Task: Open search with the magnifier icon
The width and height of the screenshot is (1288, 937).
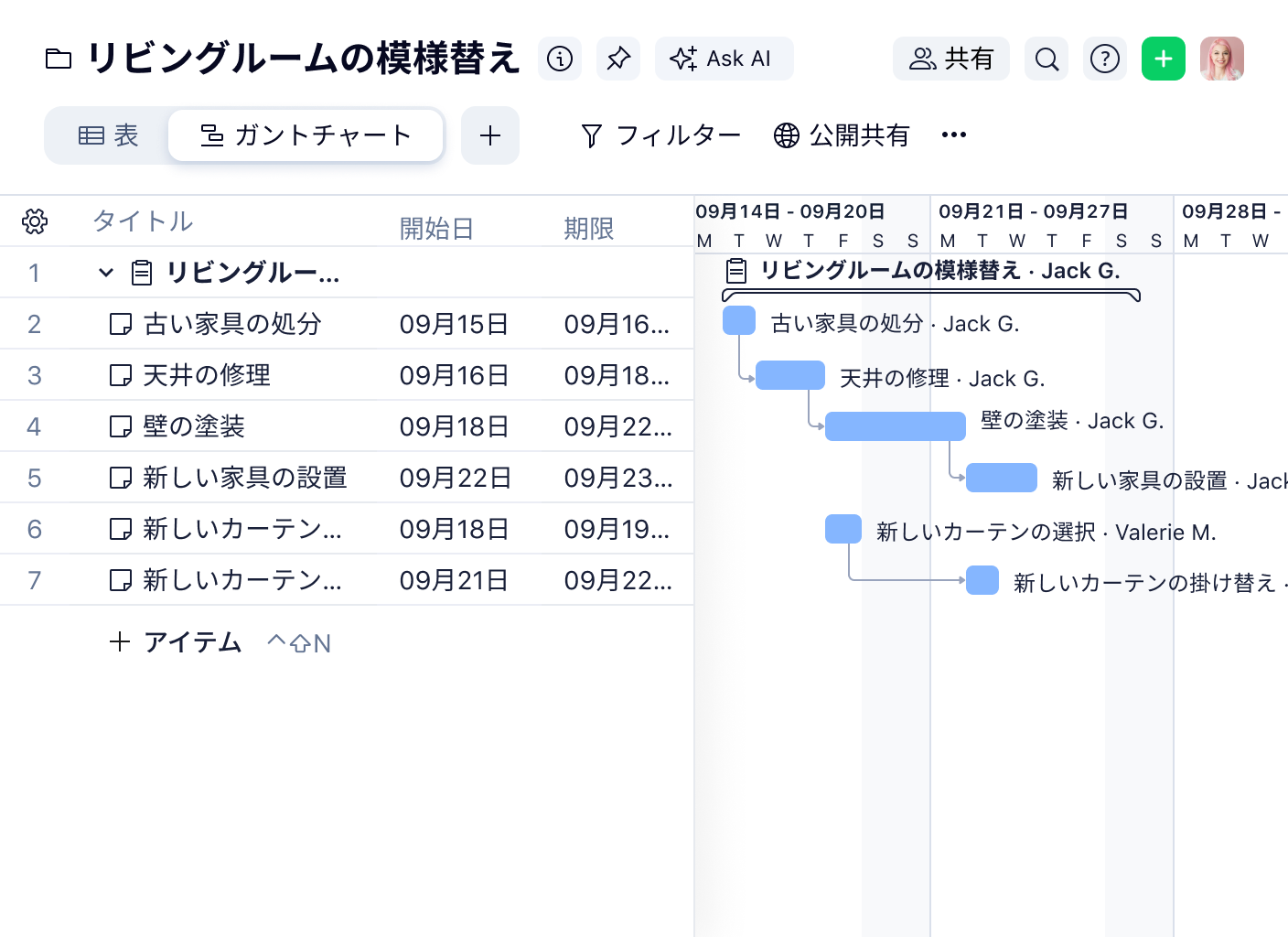Action: coord(1046,59)
